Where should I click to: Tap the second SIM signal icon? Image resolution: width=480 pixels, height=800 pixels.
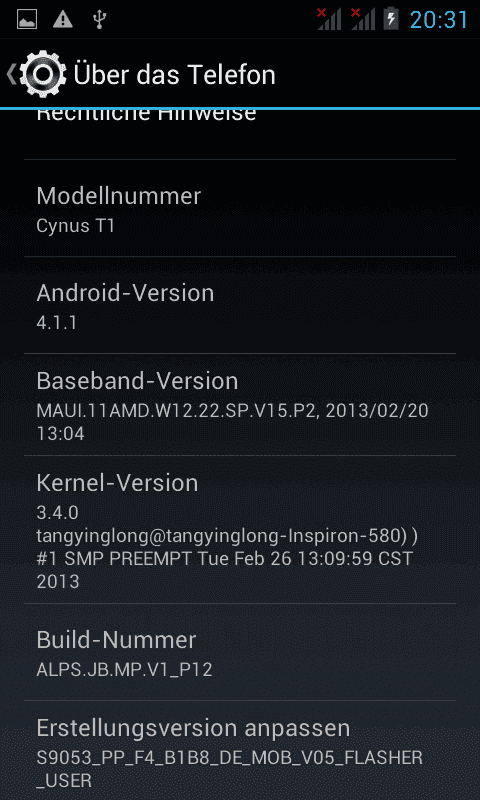[363, 19]
